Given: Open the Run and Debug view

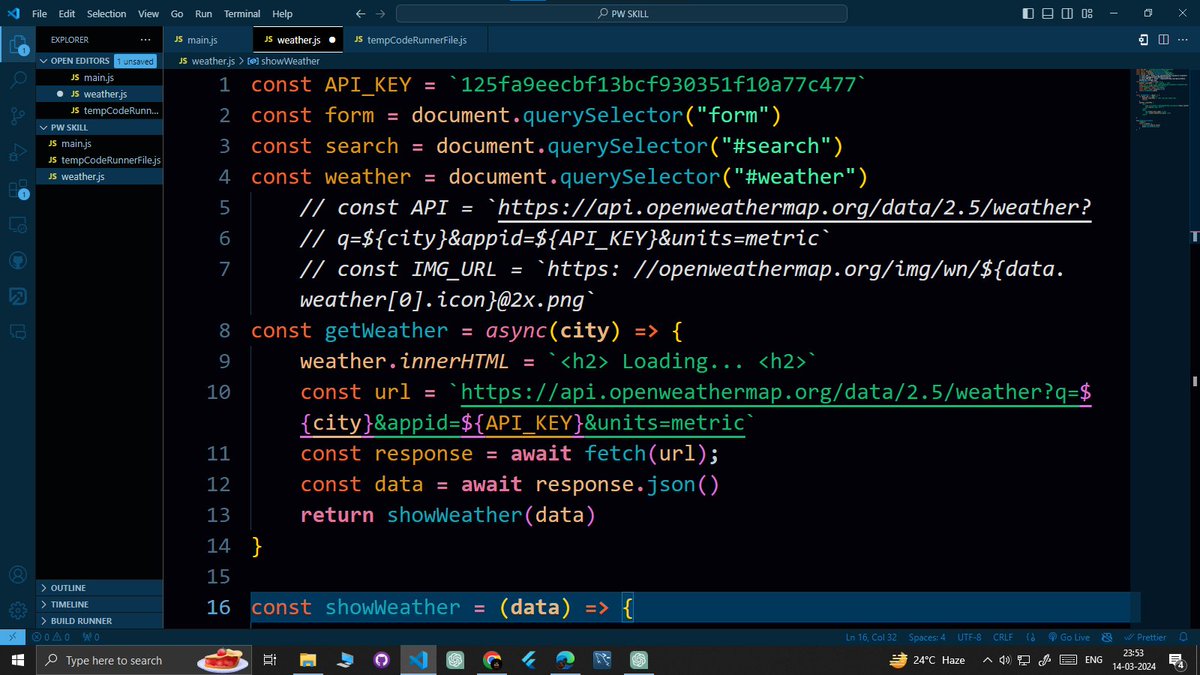Looking at the screenshot, I should (18, 152).
